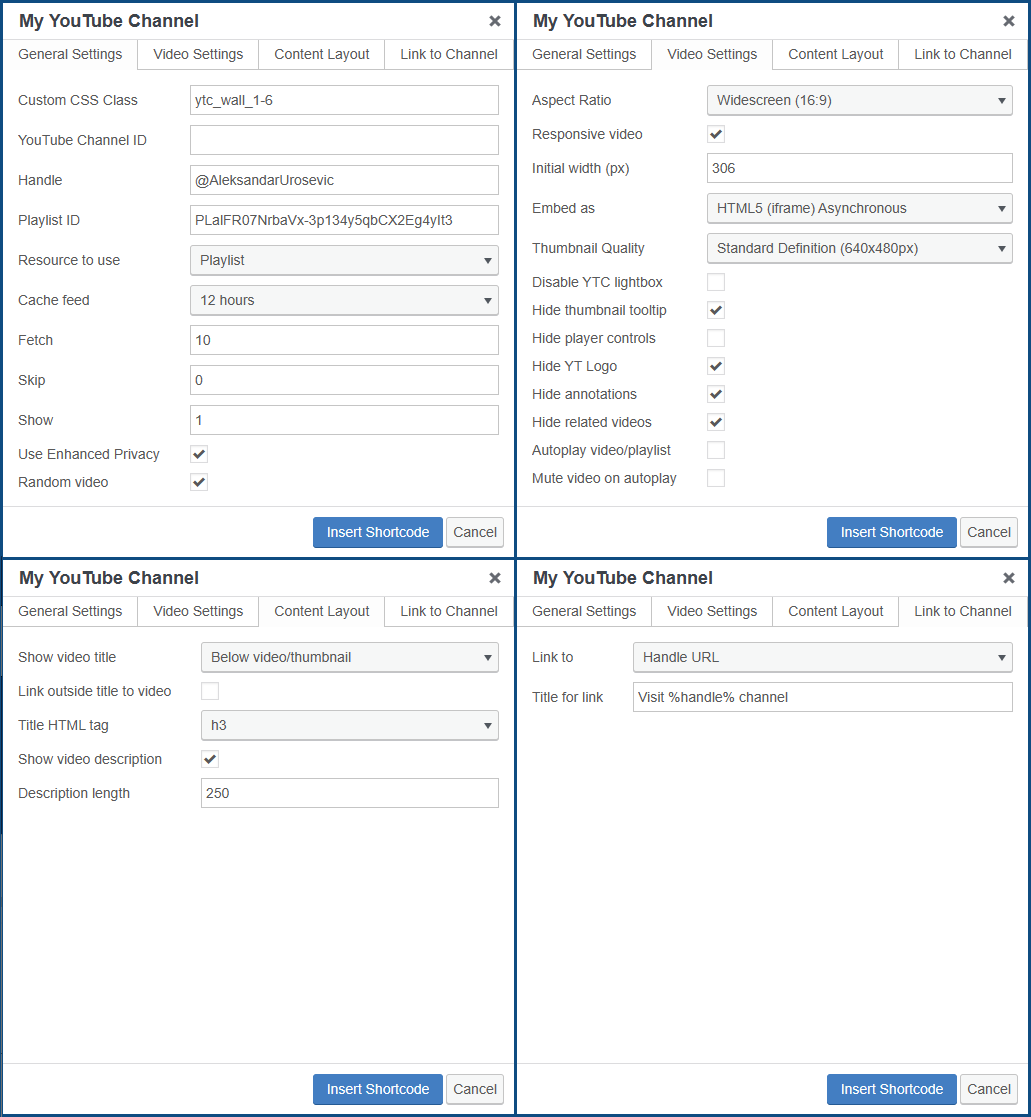The height and width of the screenshot is (1117, 1031).
Task: Click the Skip input field
Action: [x=344, y=380]
